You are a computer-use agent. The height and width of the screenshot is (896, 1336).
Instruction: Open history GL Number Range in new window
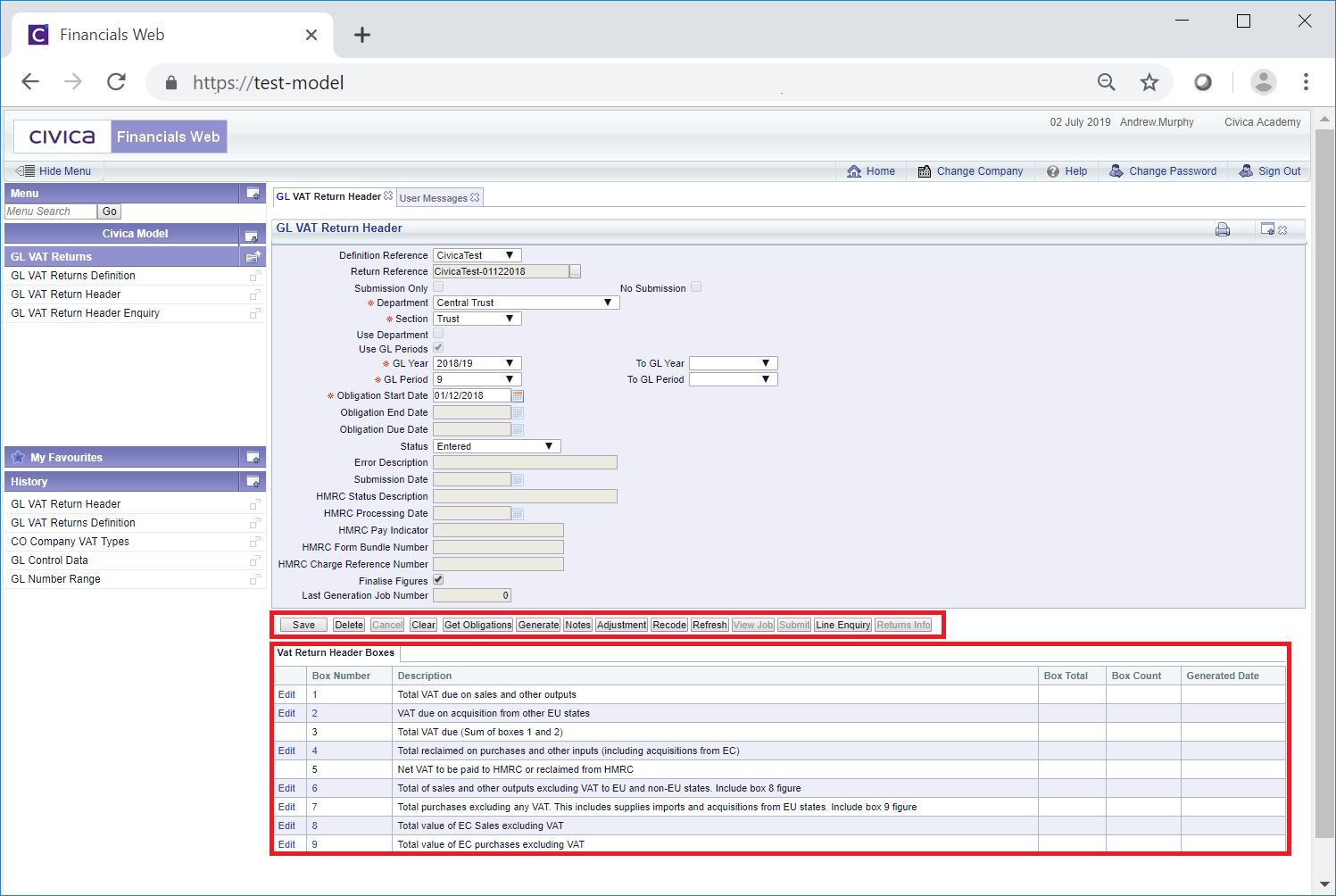(x=255, y=579)
